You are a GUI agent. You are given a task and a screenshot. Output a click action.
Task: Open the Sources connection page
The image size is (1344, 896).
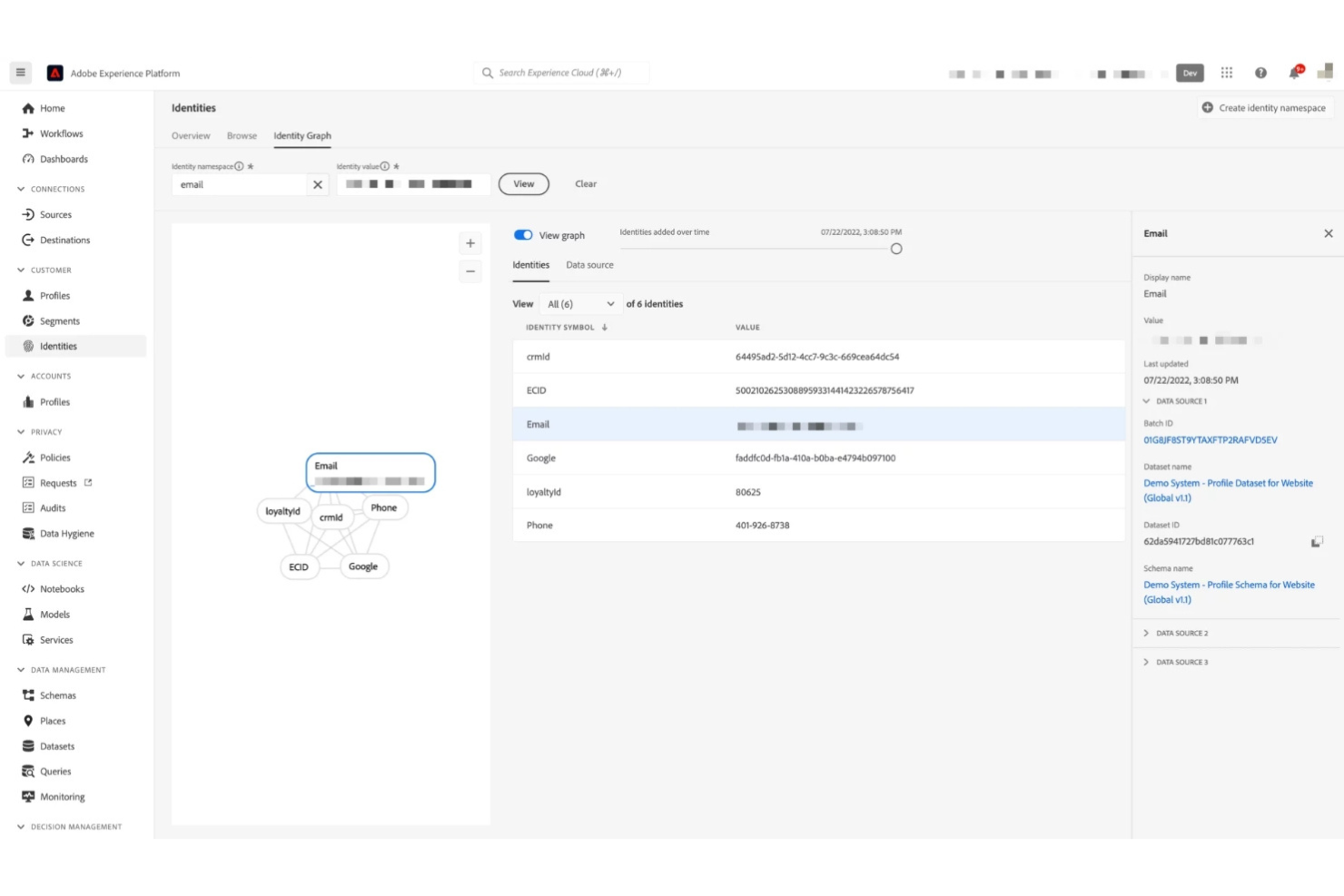(53, 214)
